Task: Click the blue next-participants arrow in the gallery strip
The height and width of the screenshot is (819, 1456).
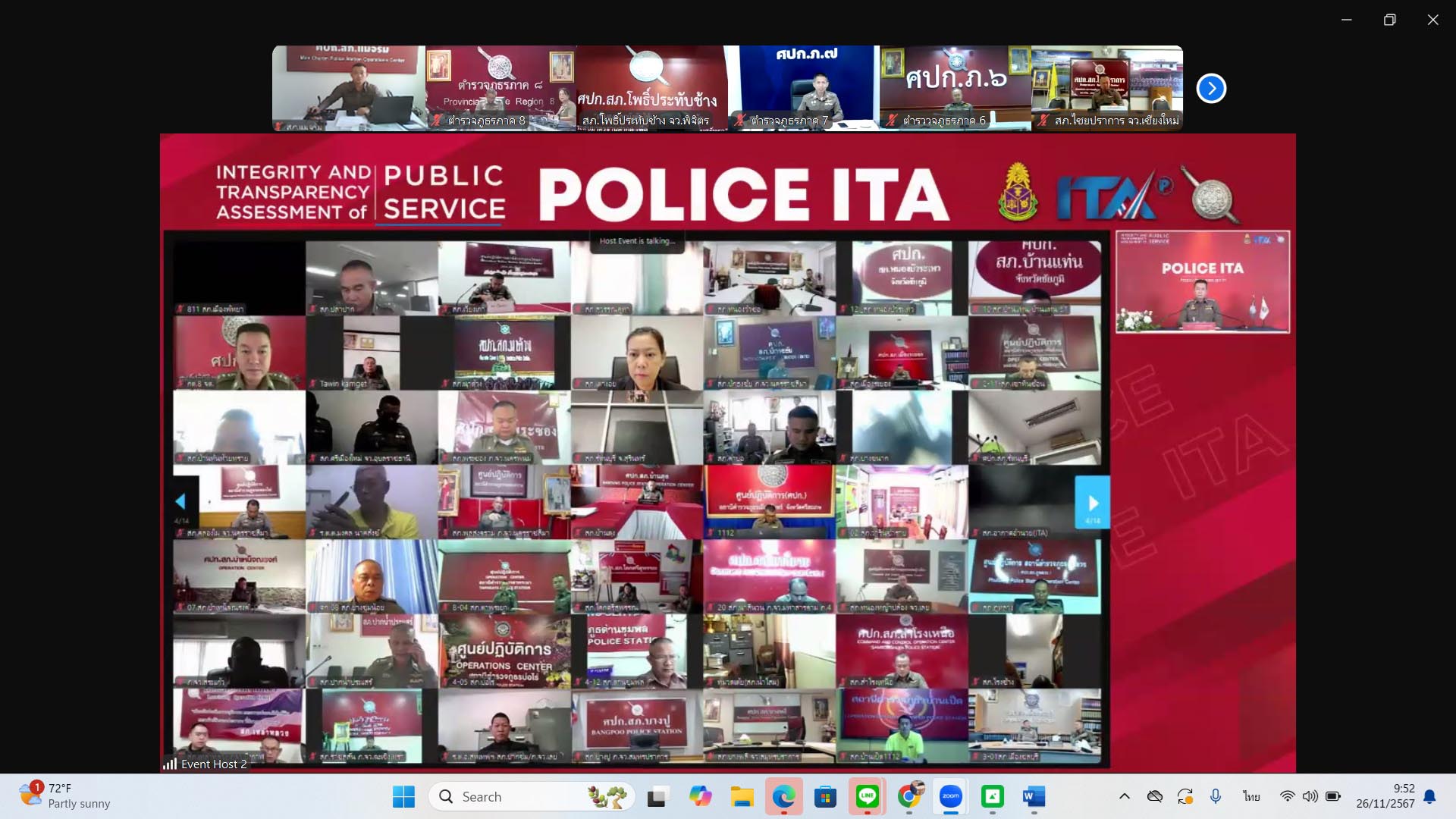Action: click(1211, 89)
